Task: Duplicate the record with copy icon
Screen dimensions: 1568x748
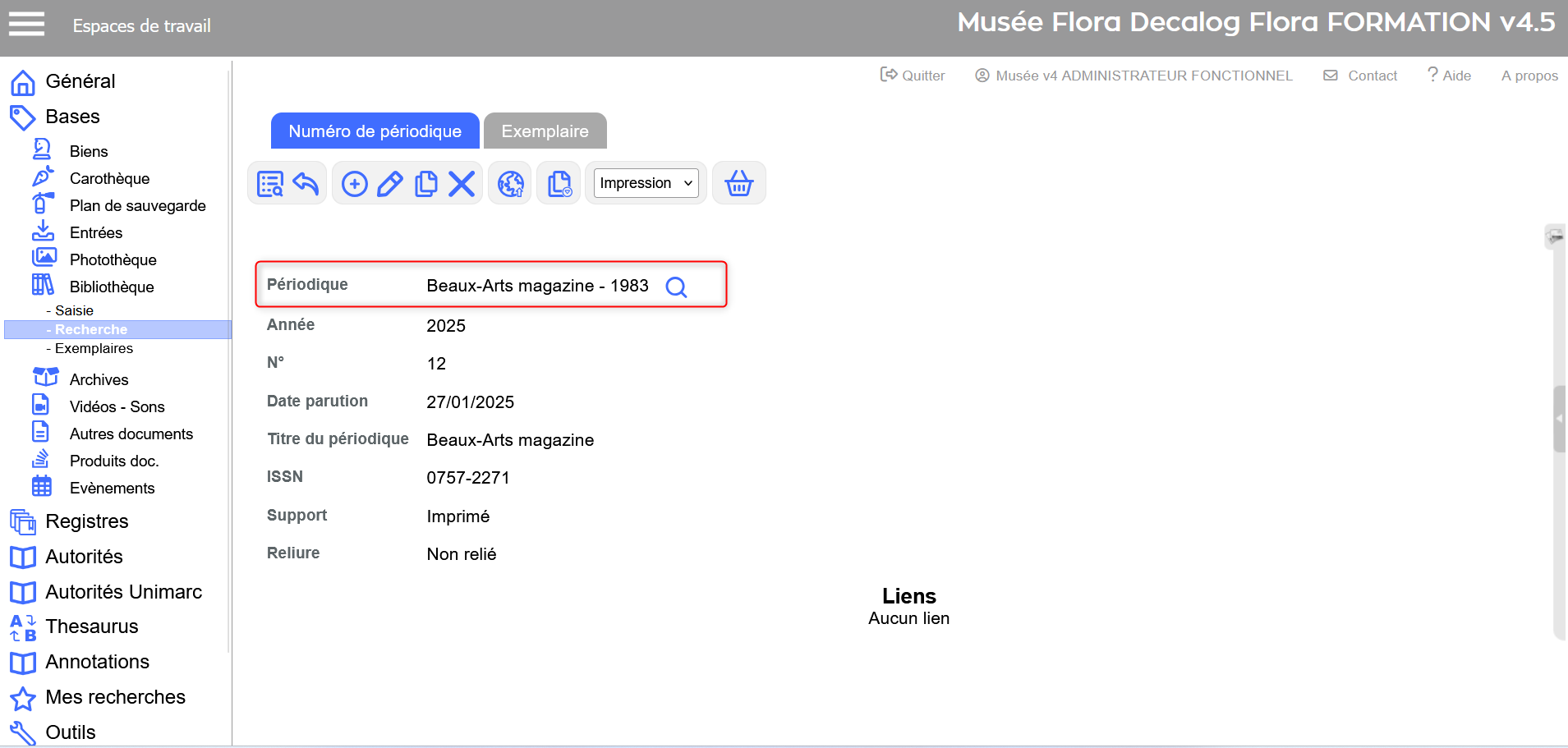Action: click(425, 184)
